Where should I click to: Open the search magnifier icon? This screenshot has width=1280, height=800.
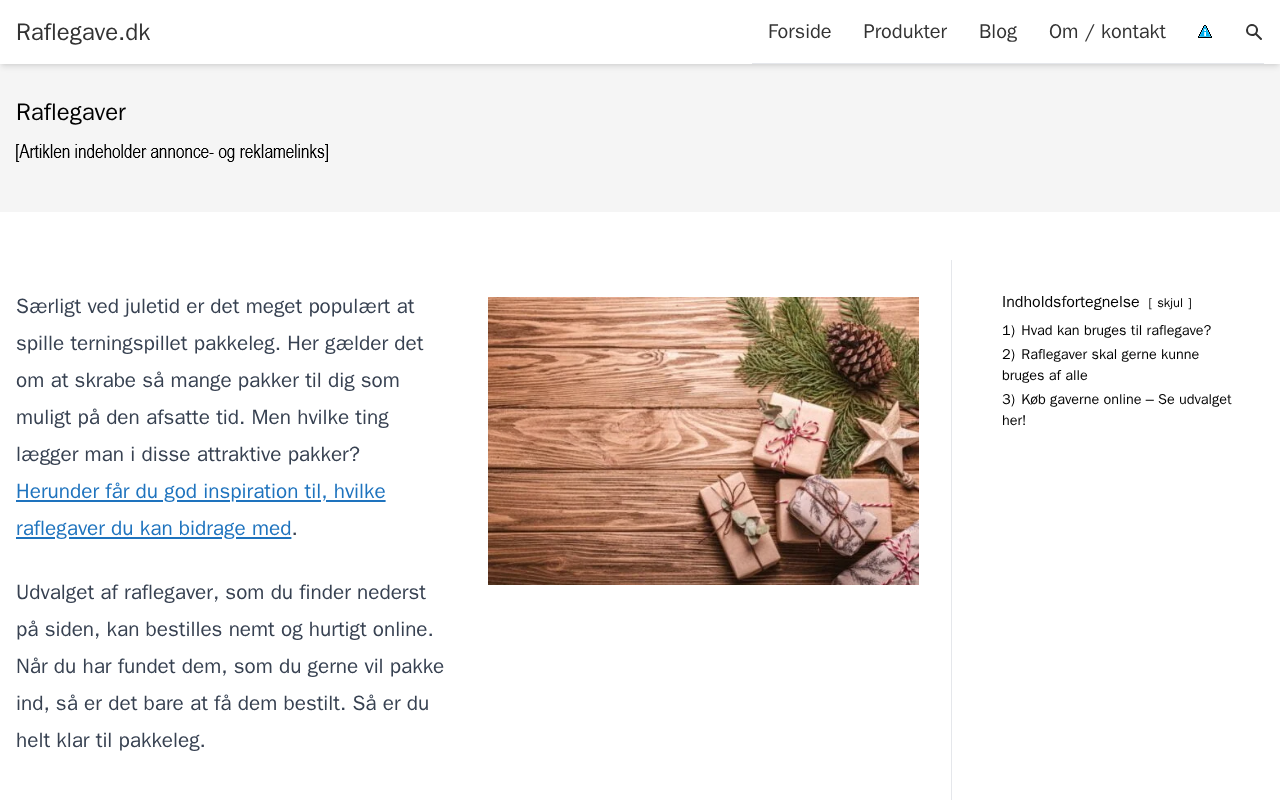tap(1254, 32)
